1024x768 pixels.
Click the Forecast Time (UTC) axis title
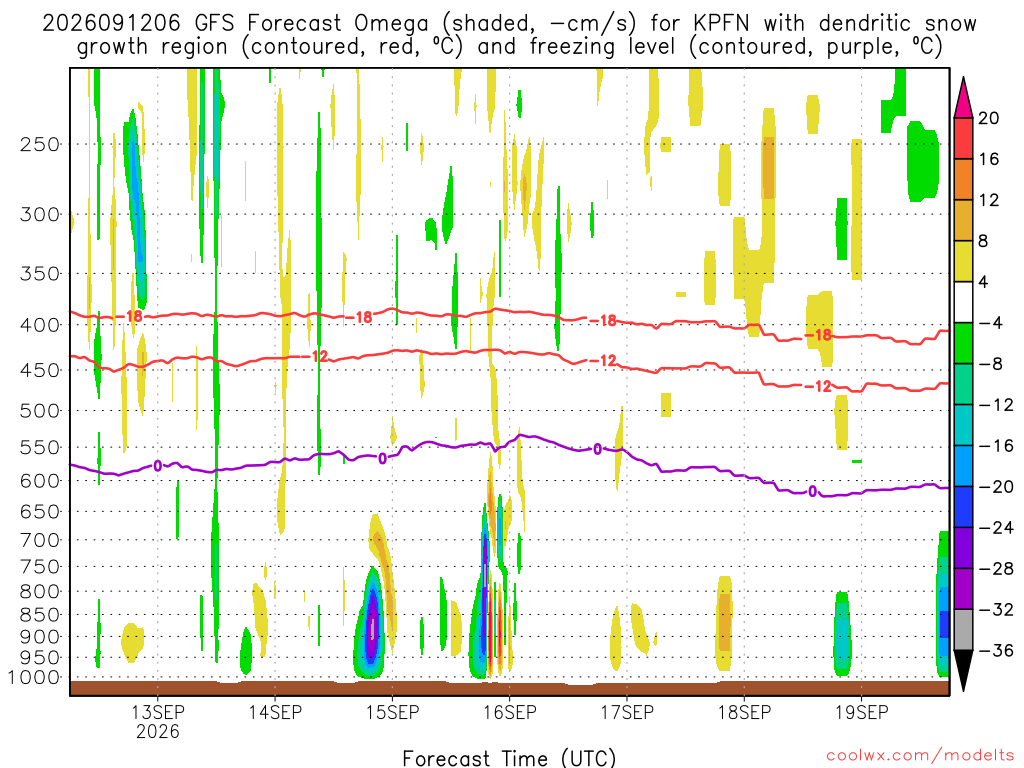(509, 758)
